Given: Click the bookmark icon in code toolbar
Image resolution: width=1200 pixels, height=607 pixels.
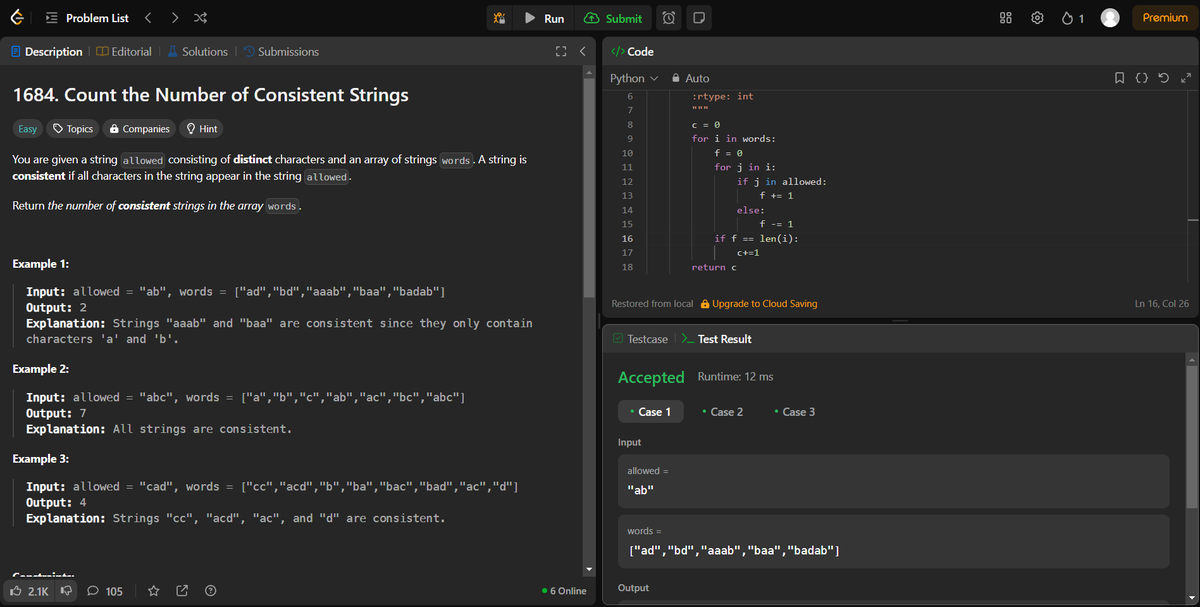Looking at the screenshot, I should [1121, 78].
